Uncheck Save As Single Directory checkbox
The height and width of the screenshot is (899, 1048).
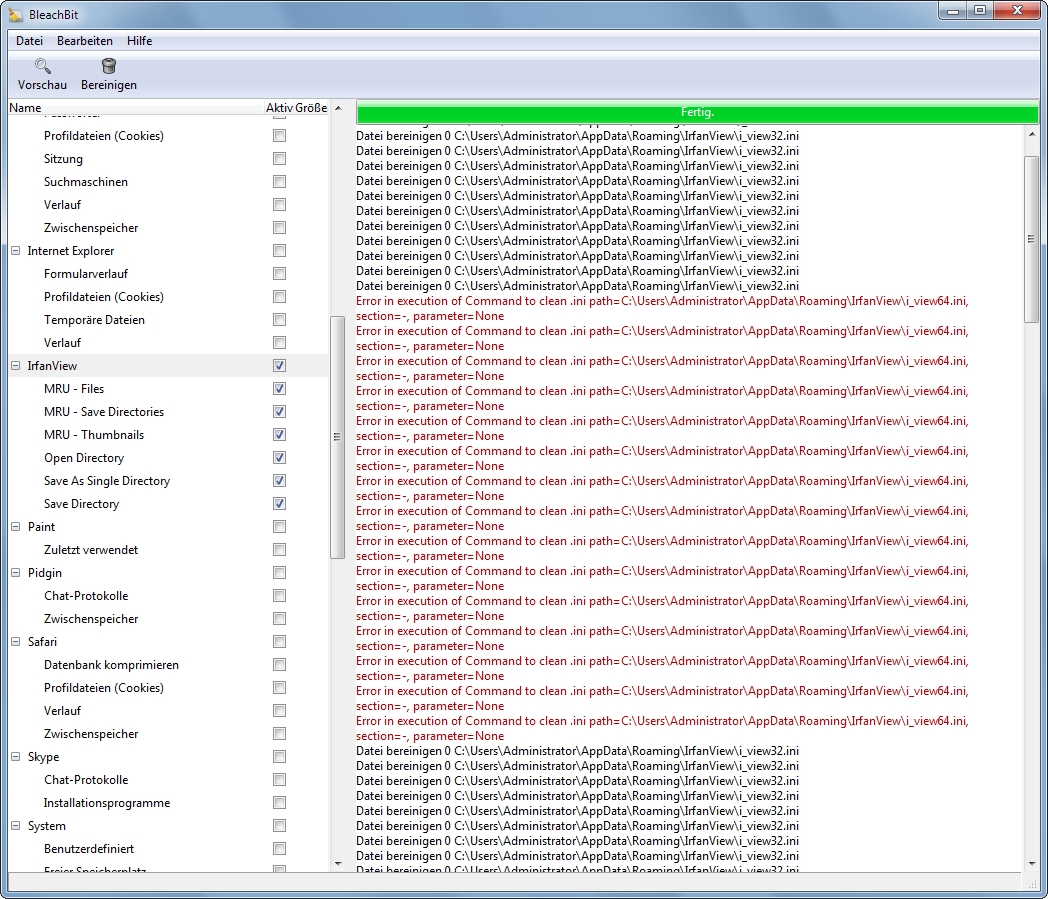point(279,481)
